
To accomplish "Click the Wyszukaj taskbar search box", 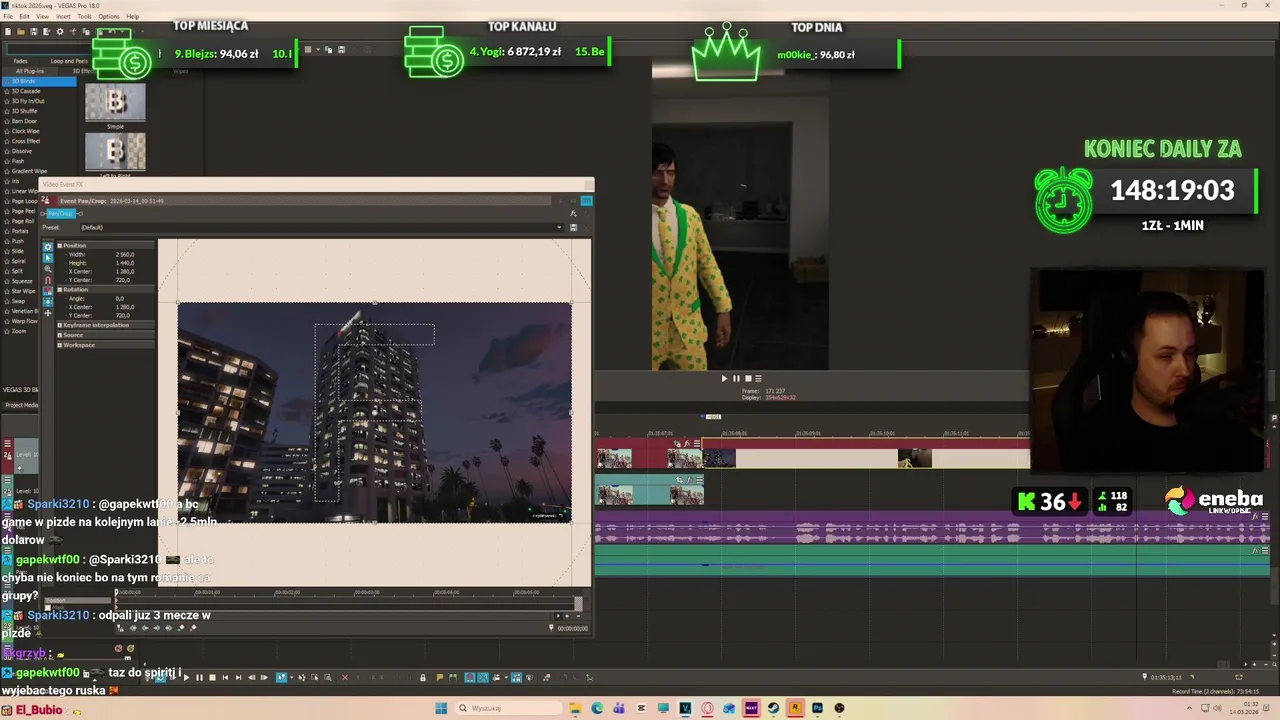I will tap(508, 708).
